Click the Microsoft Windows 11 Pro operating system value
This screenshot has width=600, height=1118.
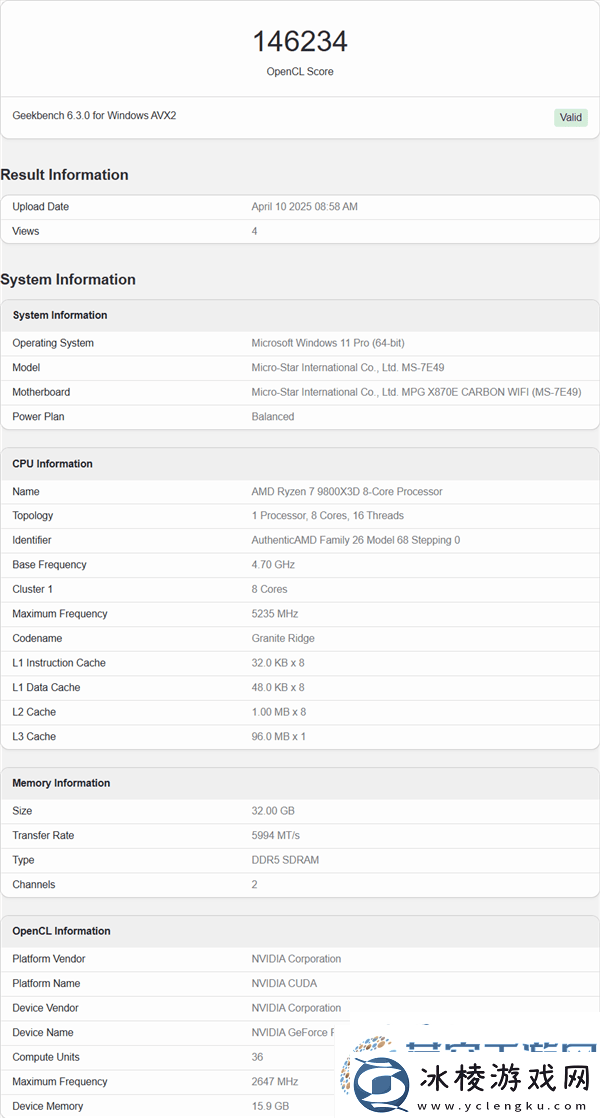tap(327, 343)
